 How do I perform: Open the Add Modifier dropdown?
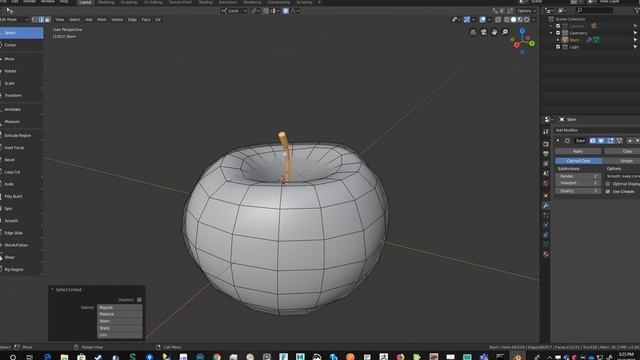pos(597,130)
